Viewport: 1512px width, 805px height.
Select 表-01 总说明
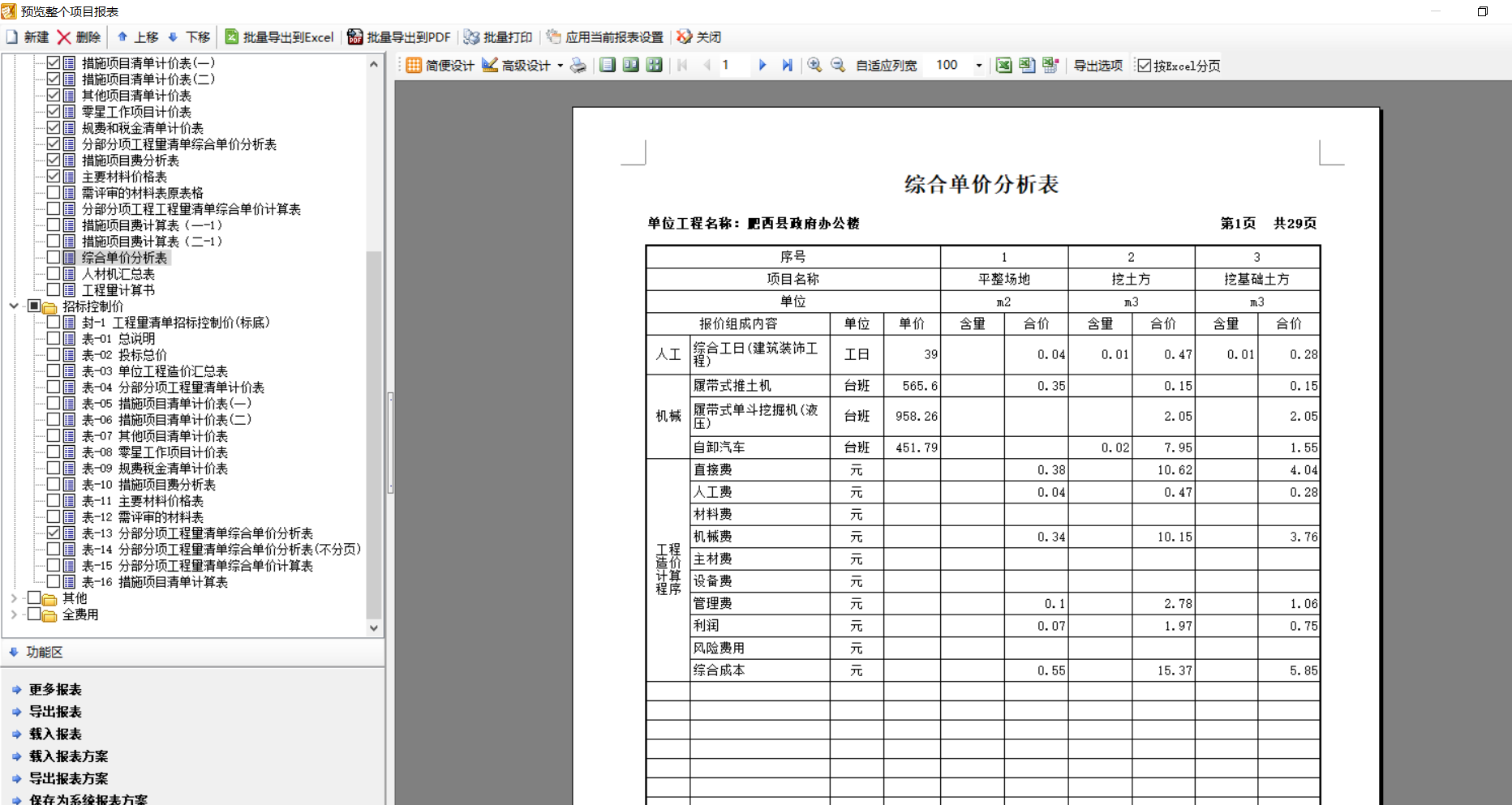tap(118, 339)
